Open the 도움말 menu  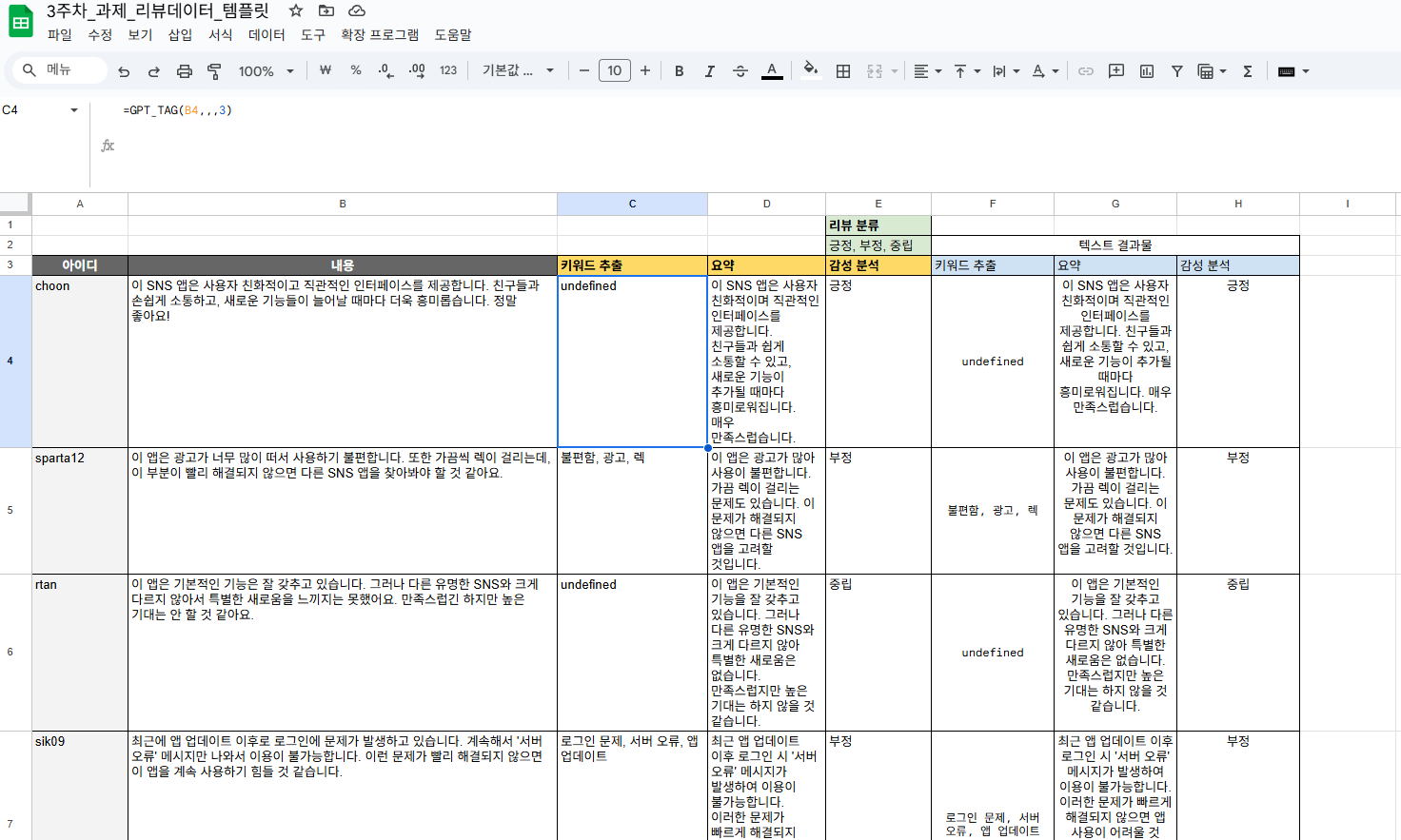(x=453, y=35)
